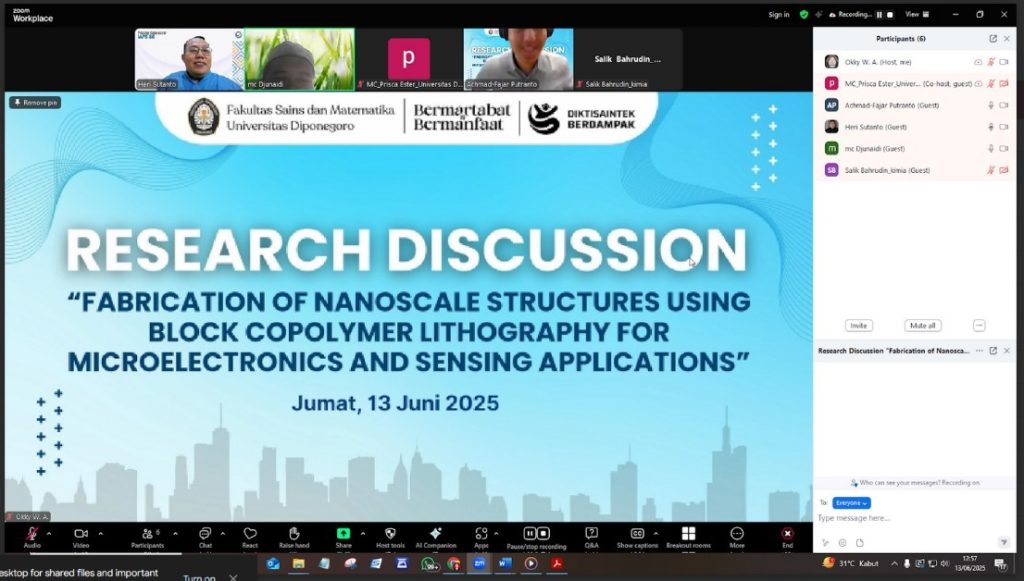Image resolution: width=1024 pixels, height=581 pixels.
Task: Open Host tools shield icon
Action: (x=390, y=535)
